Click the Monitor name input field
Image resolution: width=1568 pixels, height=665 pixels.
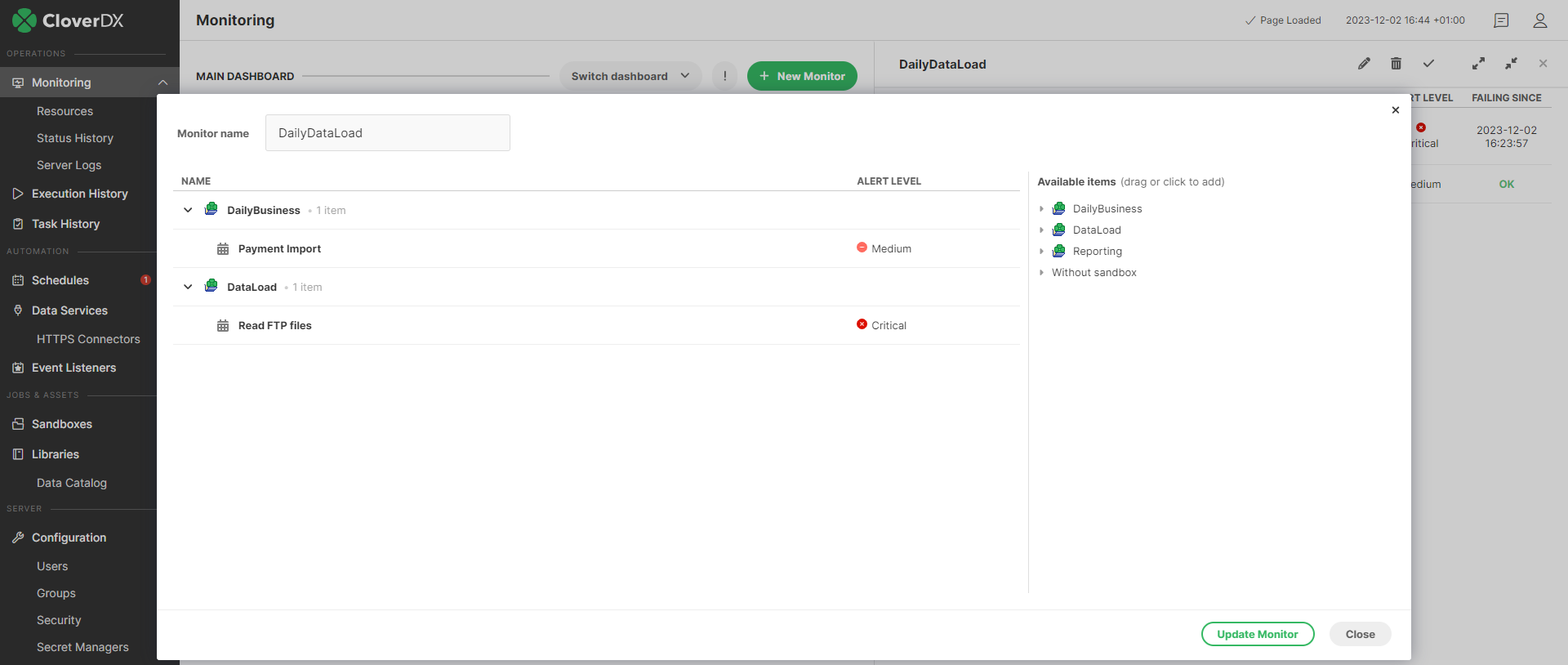coord(388,133)
